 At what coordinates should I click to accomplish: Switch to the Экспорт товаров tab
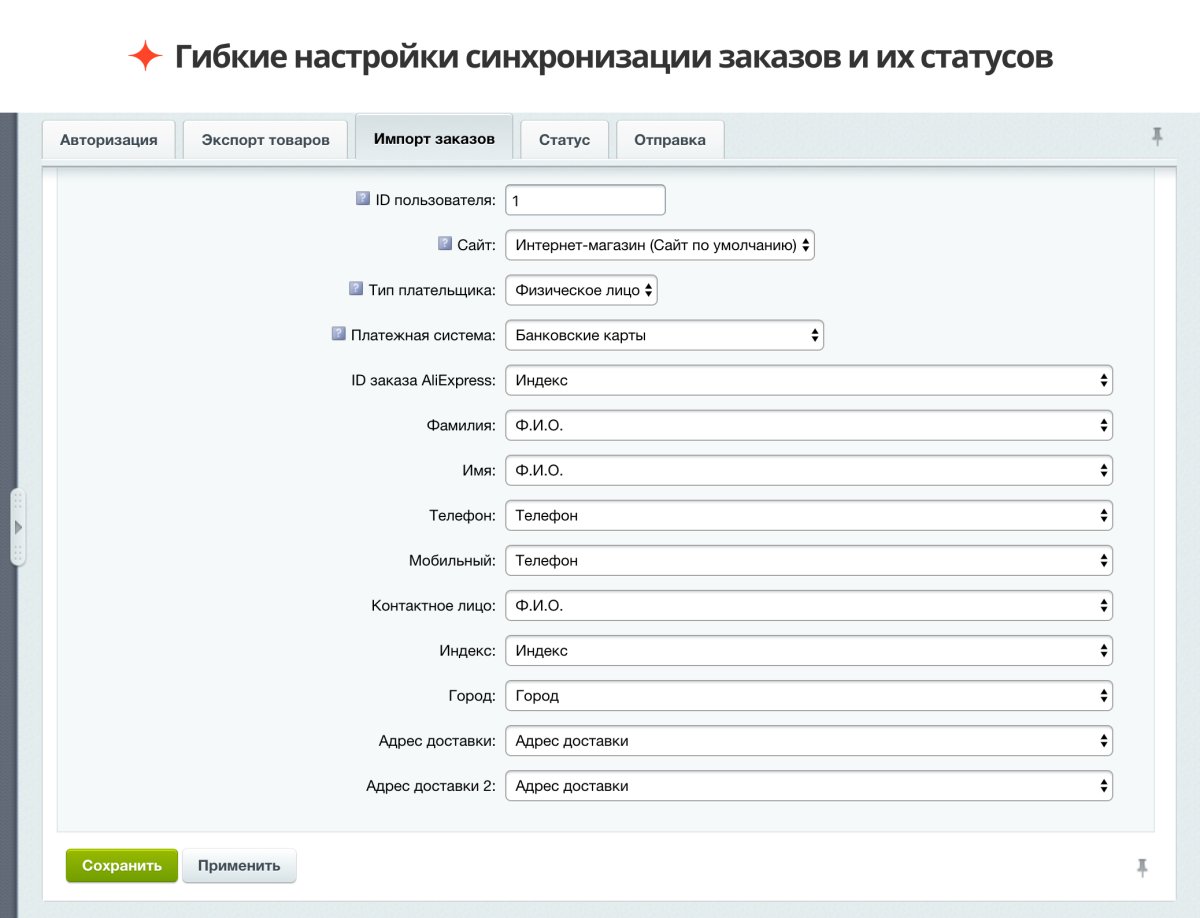(x=265, y=140)
